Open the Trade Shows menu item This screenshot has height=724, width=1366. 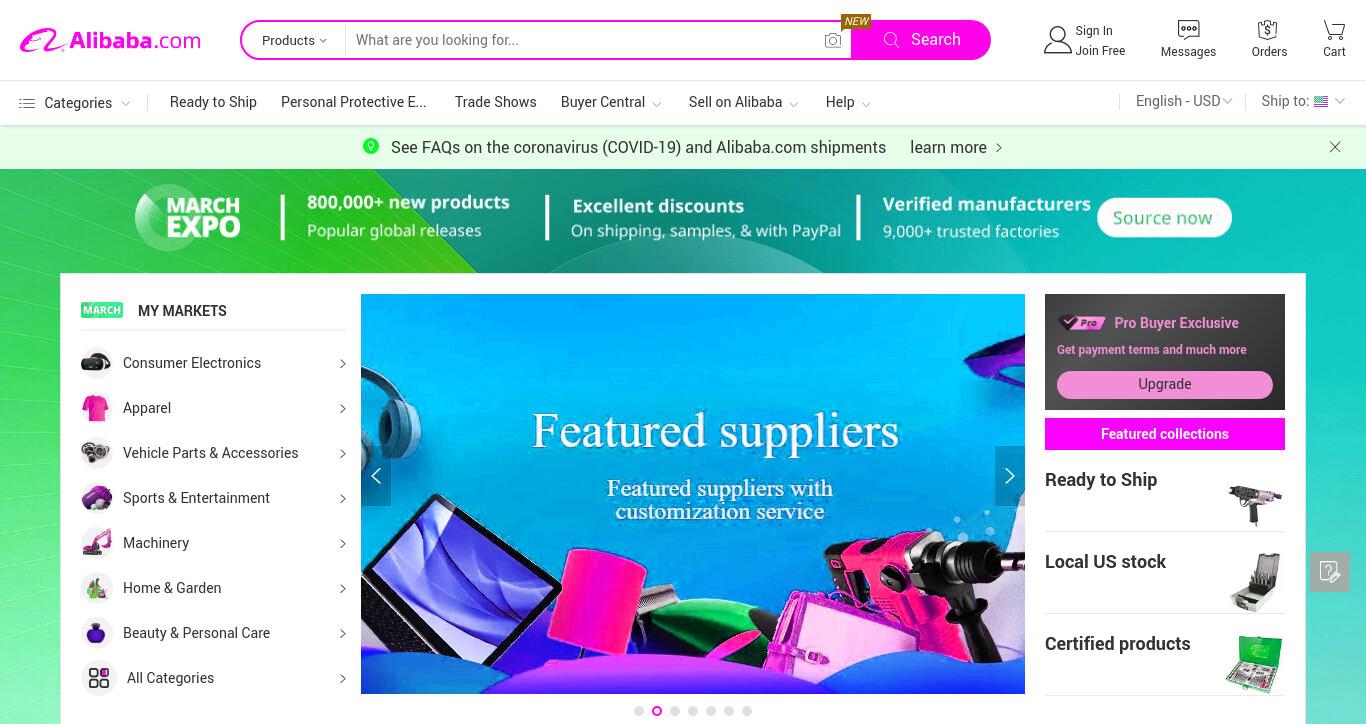(495, 102)
